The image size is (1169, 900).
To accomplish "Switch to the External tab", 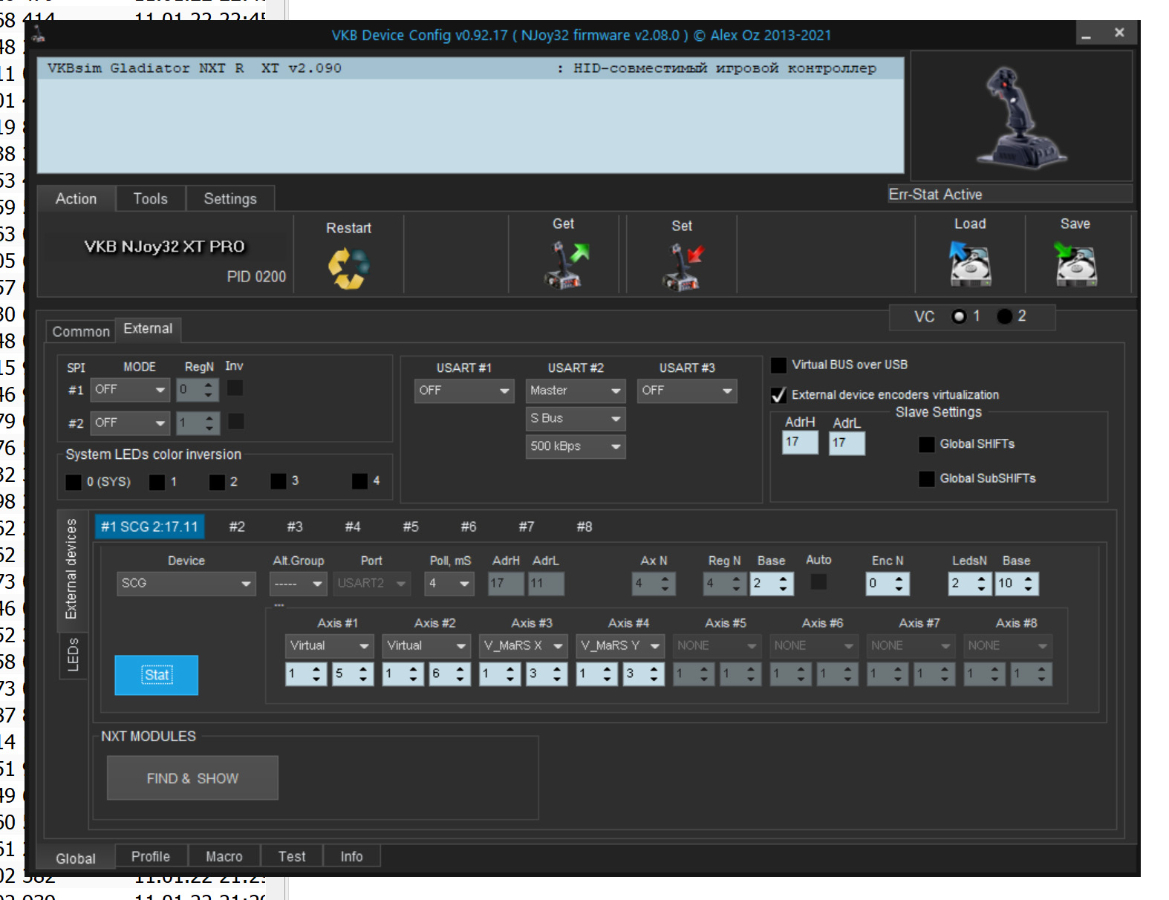I will pos(148,329).
